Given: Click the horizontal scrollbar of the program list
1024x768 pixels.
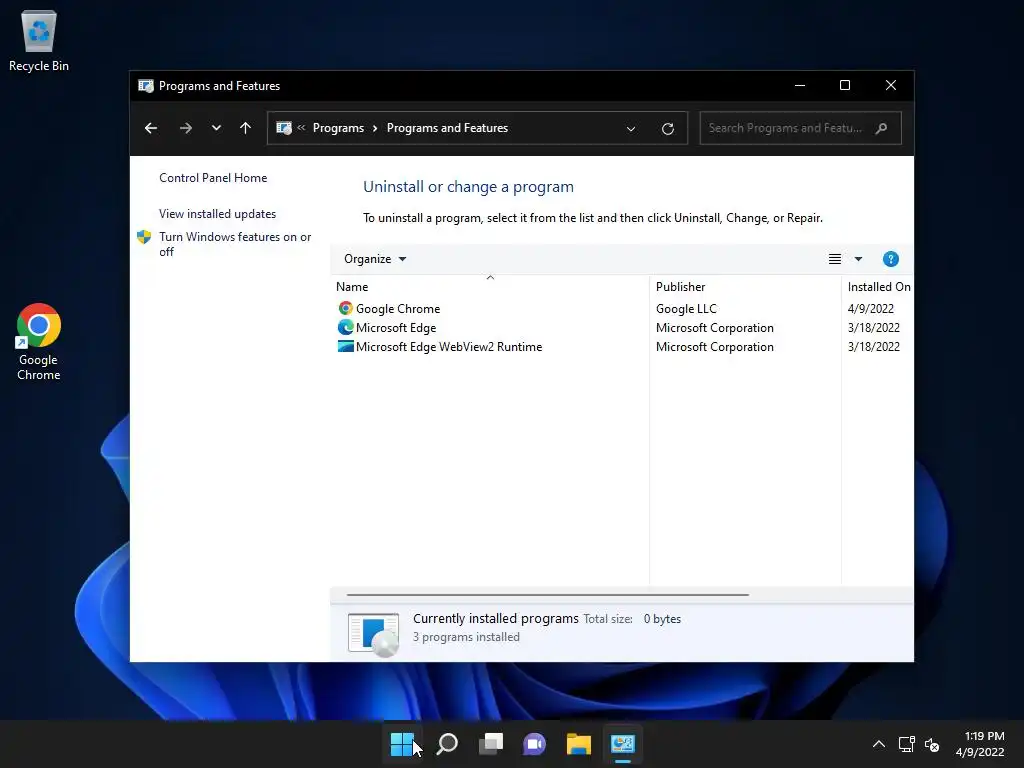Looking at the screenshot, I should tap(547, 595).
